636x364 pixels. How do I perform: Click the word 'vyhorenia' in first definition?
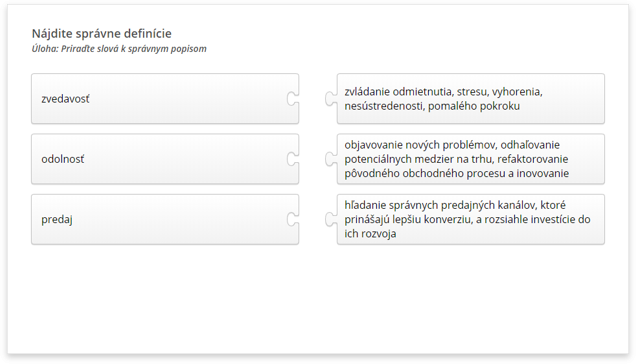coord(517,92)
